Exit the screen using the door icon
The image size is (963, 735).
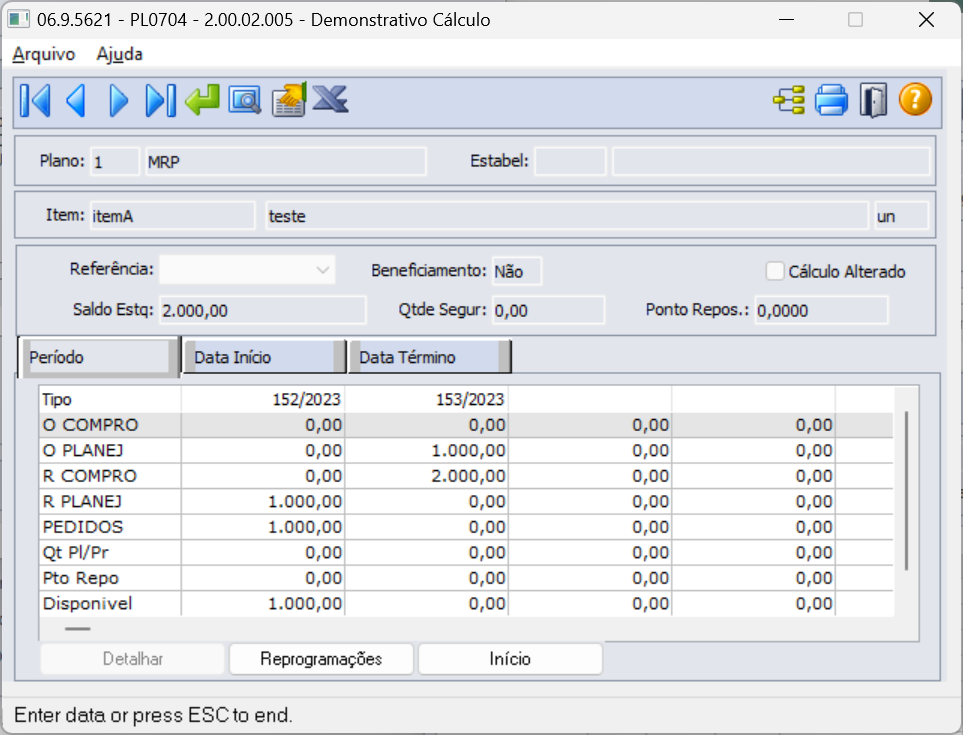873,100
